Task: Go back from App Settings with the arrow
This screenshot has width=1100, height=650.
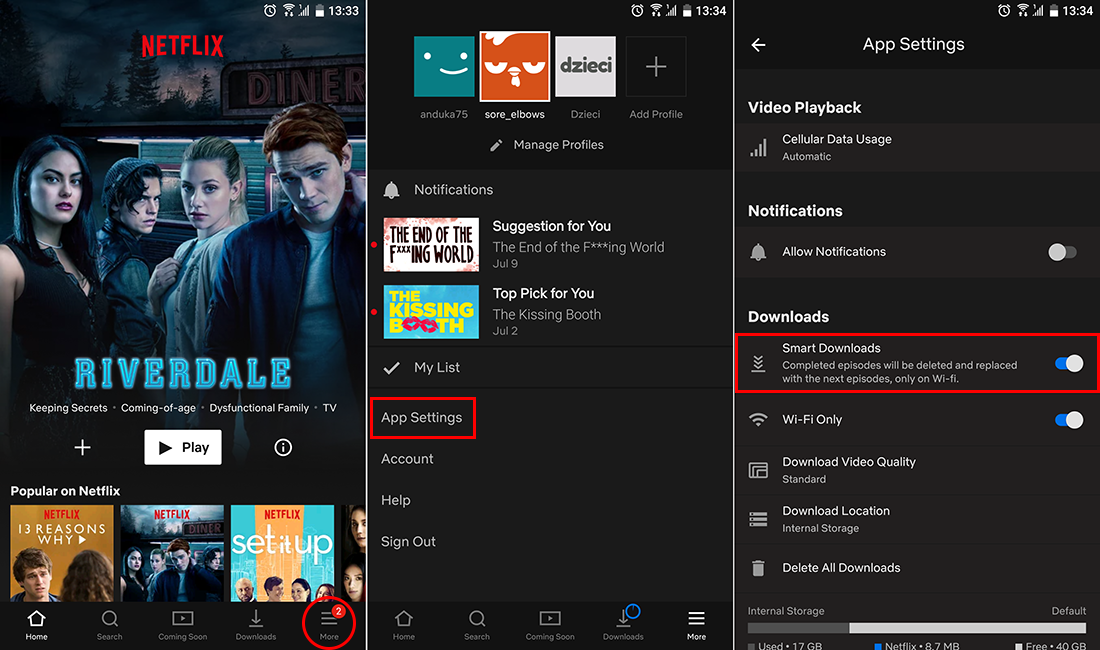Action: (758, 45)
